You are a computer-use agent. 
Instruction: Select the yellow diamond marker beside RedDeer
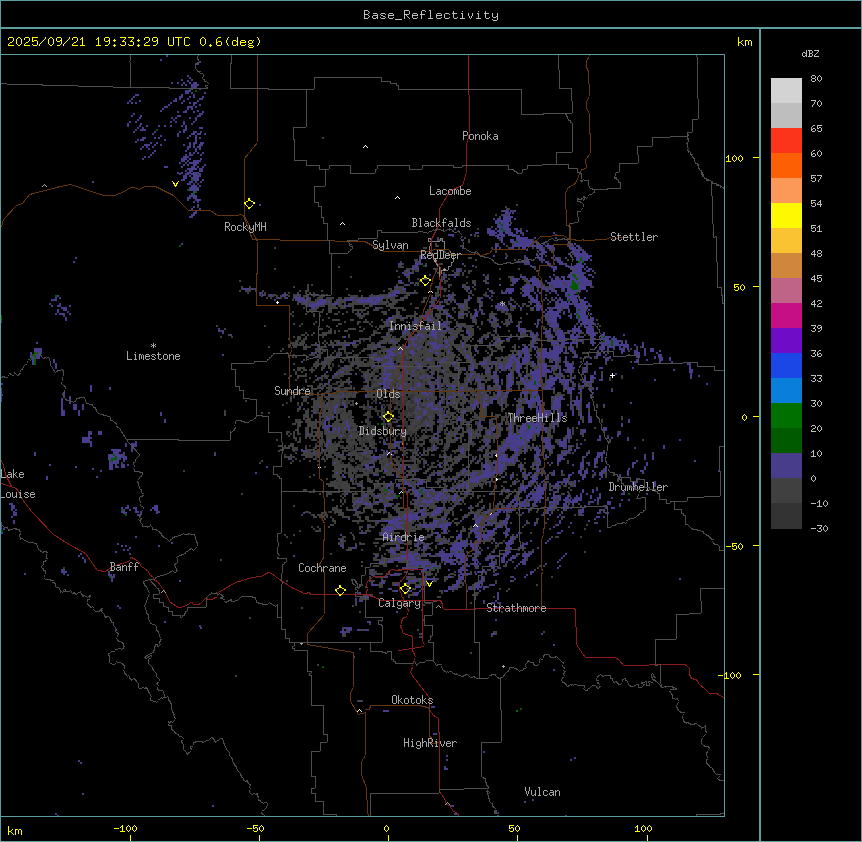425,281
